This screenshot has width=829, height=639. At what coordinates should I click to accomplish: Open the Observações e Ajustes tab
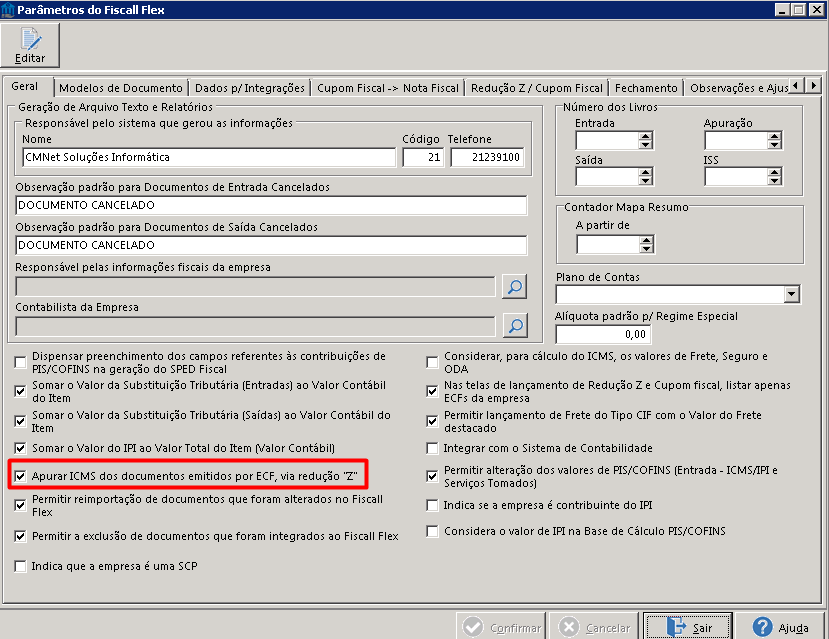click(738, 88)
